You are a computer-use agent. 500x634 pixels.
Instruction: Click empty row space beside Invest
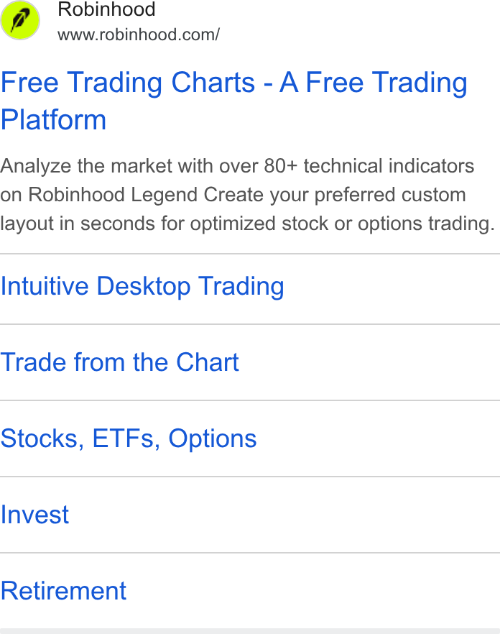click(x=283, y=515)
